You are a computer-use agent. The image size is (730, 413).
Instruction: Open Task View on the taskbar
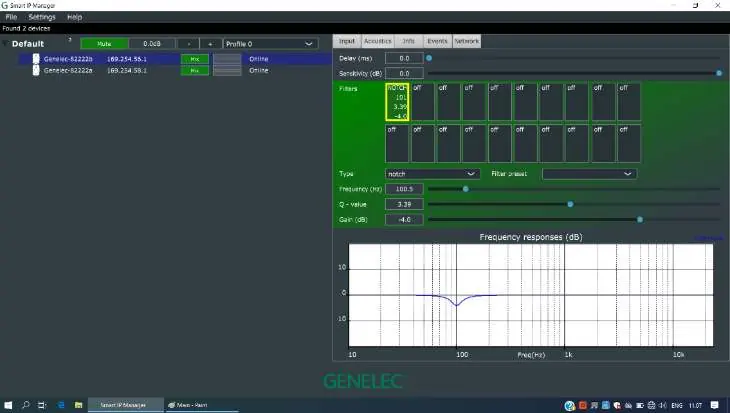click(42, 405)
